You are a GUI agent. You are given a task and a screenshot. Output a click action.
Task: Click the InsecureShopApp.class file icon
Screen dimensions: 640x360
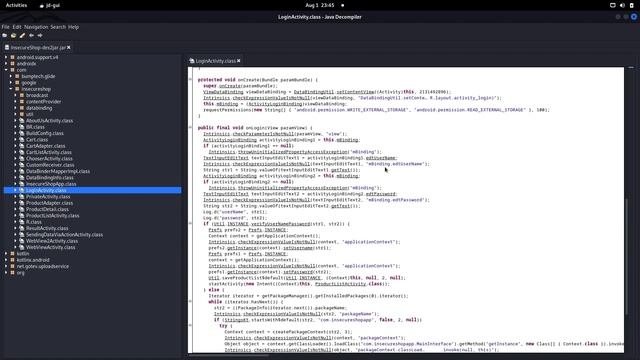[22, 184]
